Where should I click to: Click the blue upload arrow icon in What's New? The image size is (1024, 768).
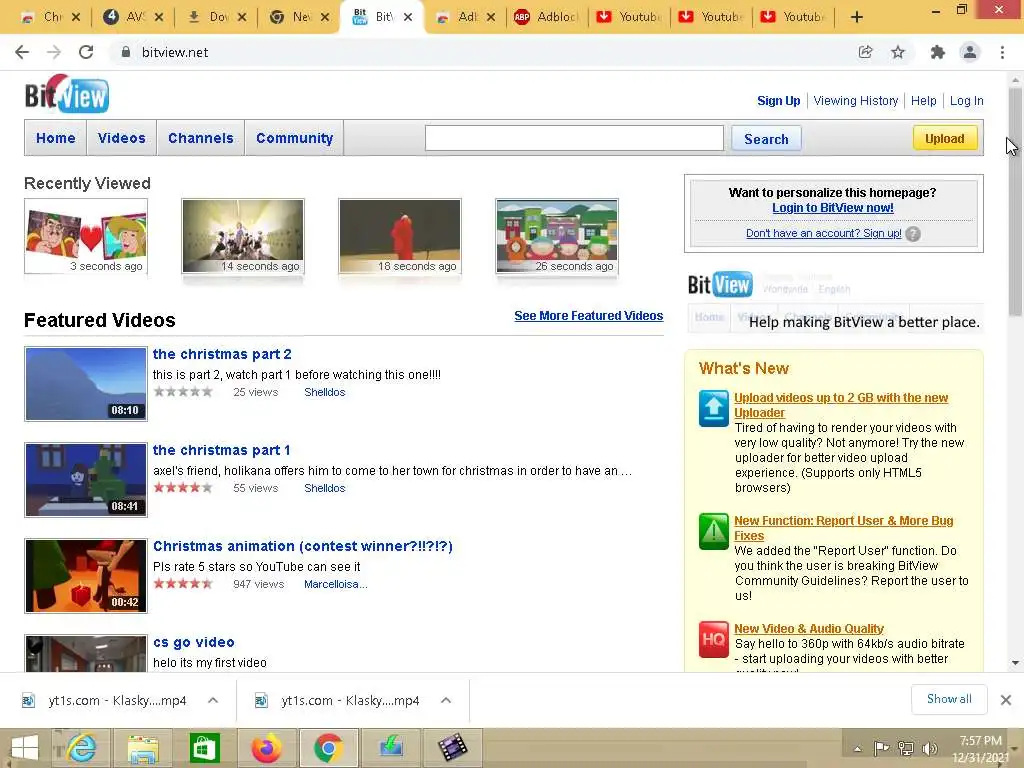pyautogui.click(x=713, y=408)
